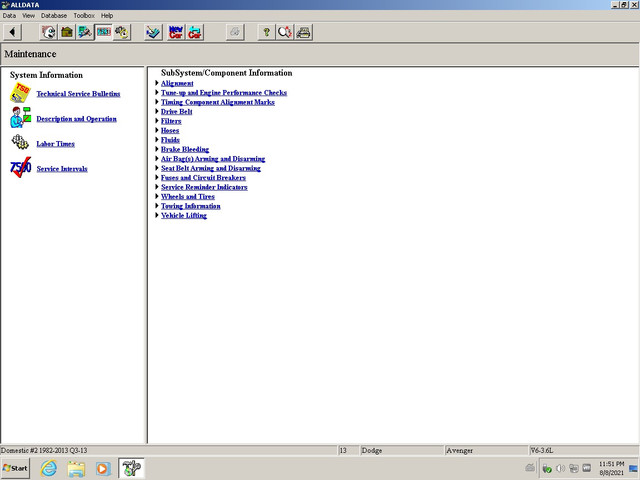Click status bar year '13'
The width and height of the screenshot is (640, 480).
(343, 451)
